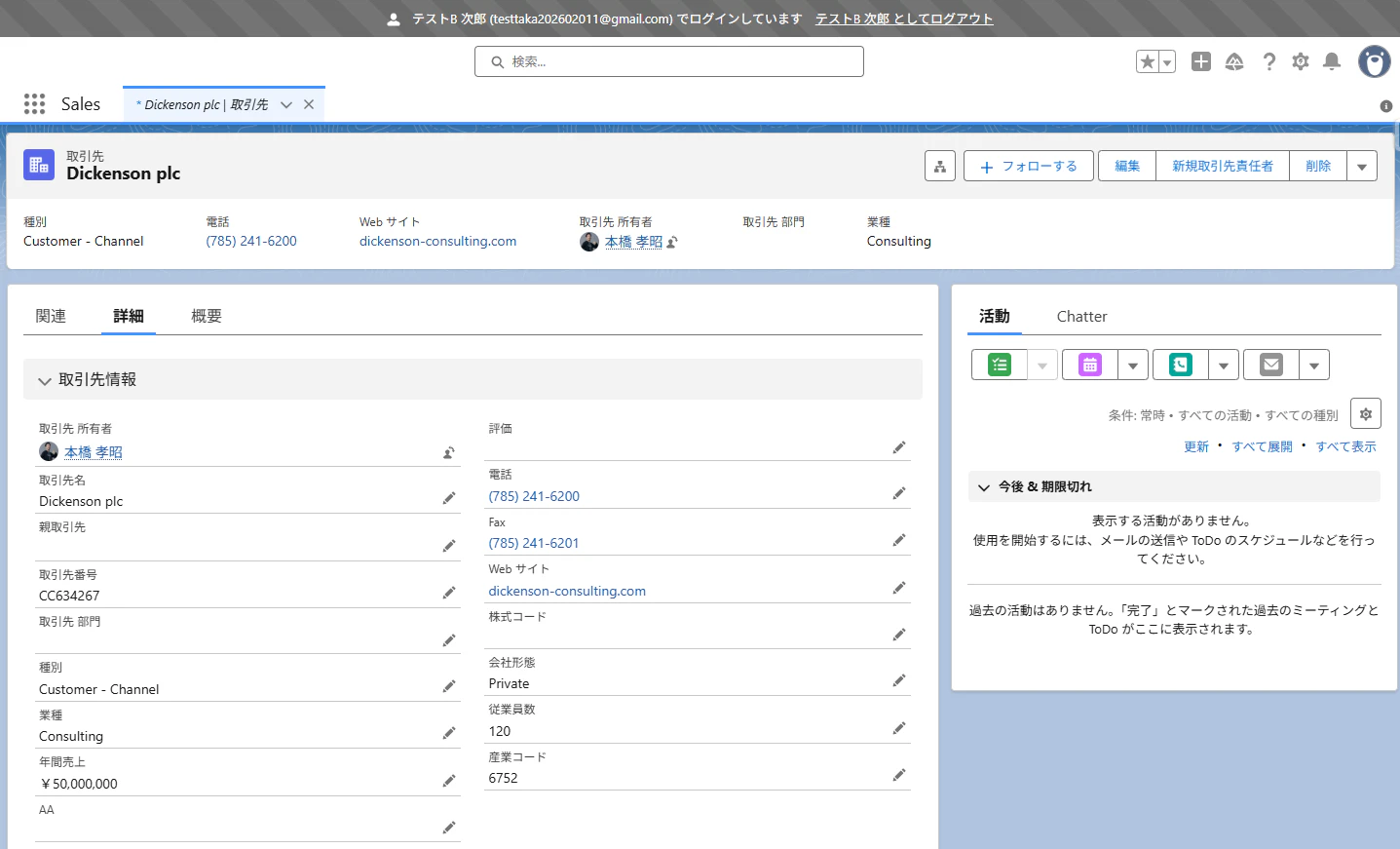Open the user profile avatar
This screenshot has width=1400, height=849.
1375,61
